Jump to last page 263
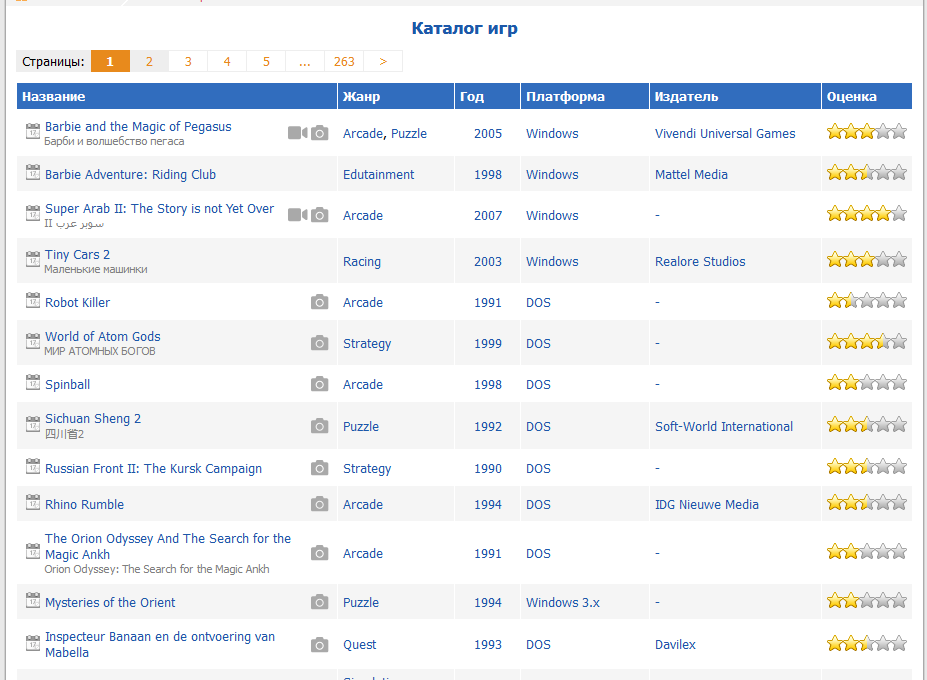The image size is (927, 680). 344,61
